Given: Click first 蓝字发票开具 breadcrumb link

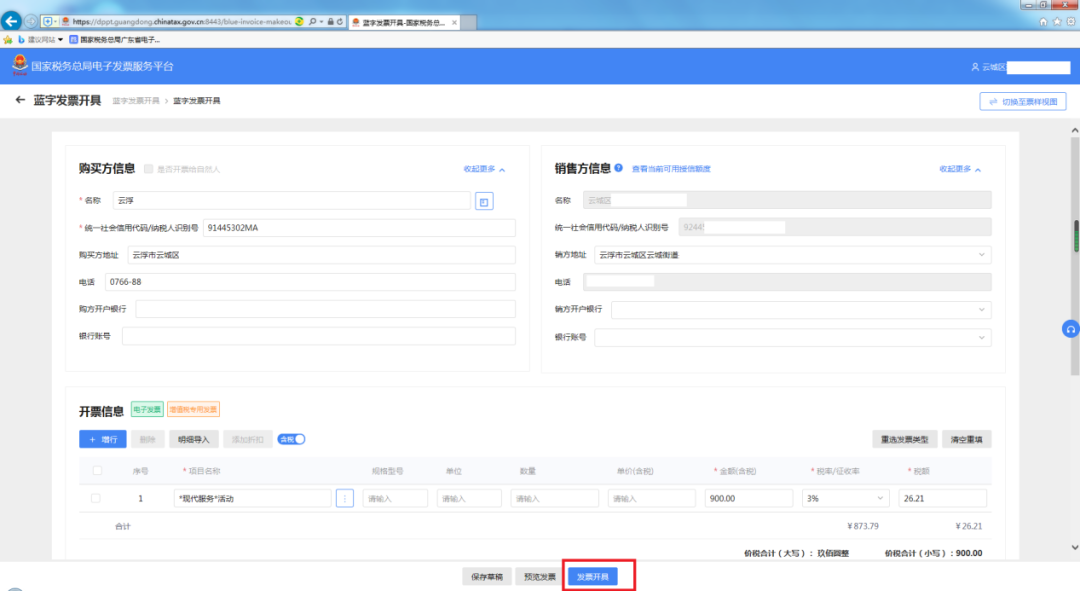Looking at the screenshot, I should pyautogui.click(x=136, y=101).
